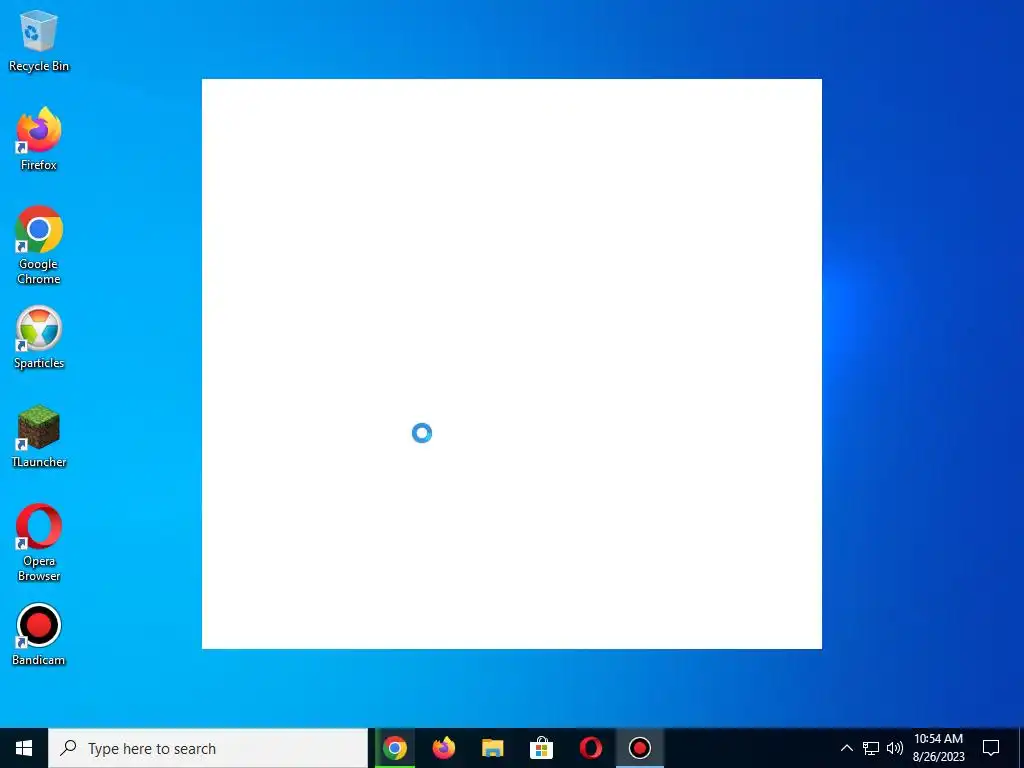Show hidden system tray icons

tap(846, 748)
